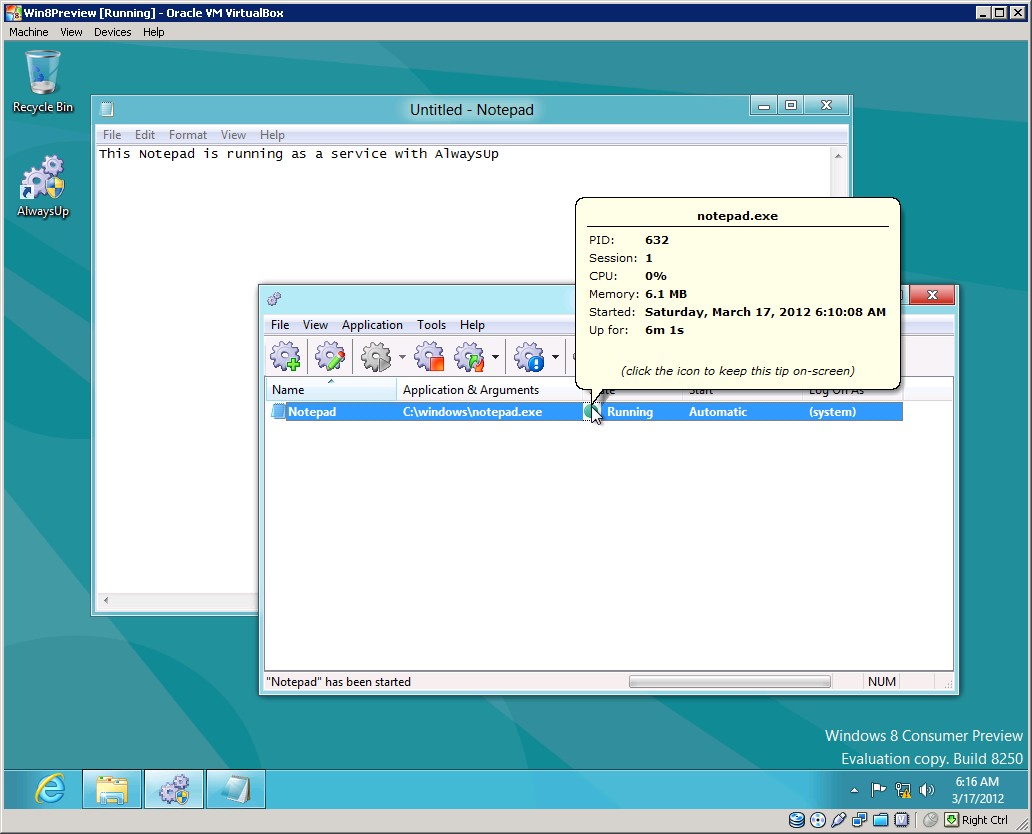The height and width of the screenshot is (834, 1032).
Task: Click the "notepad.exe" title in the tooltip
Action: coord(737,216)
